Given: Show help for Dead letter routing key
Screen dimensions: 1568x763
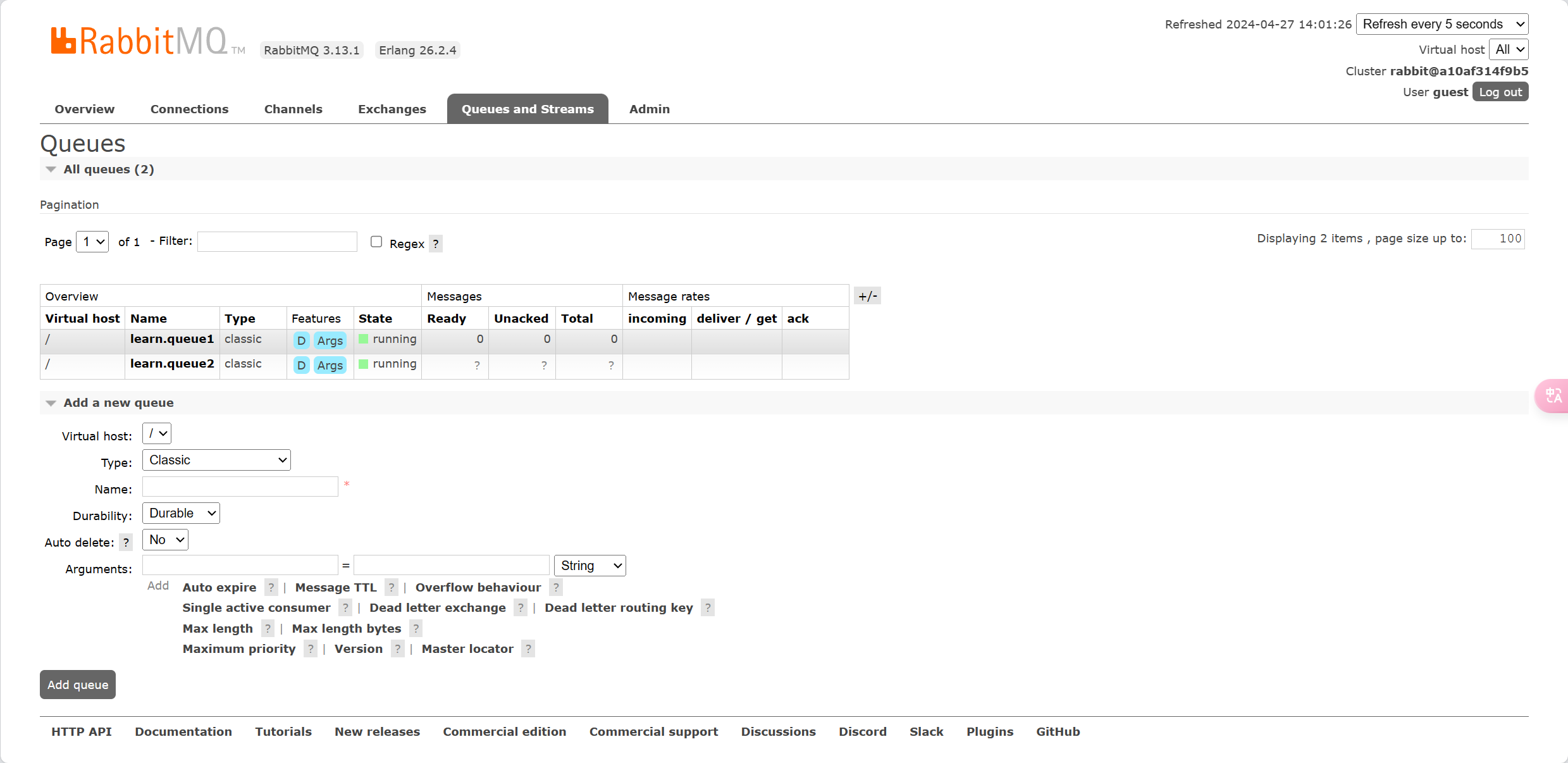Looking at the screenshot, I should [708, 607].
